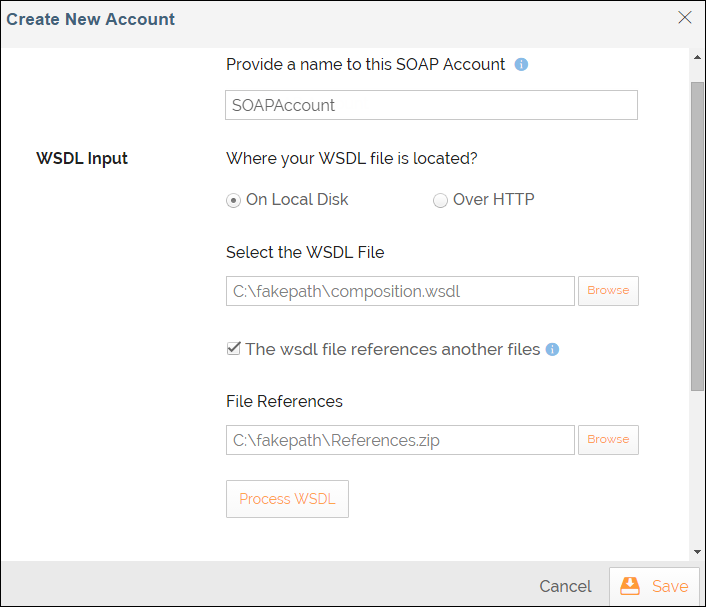Click the info icon beside SOAP Account name

tap(521, 65)
